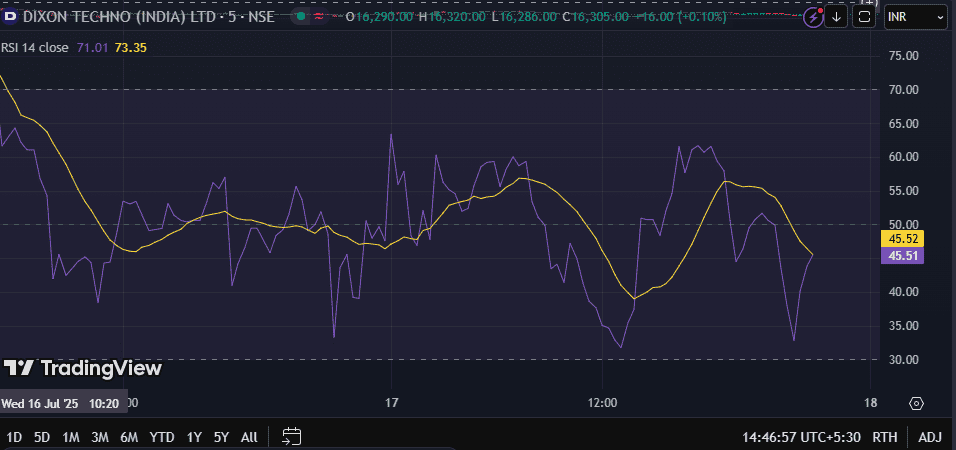Toggle RTH session mode
This screenshot has width=956, height=450.
[x=885, y=437]
